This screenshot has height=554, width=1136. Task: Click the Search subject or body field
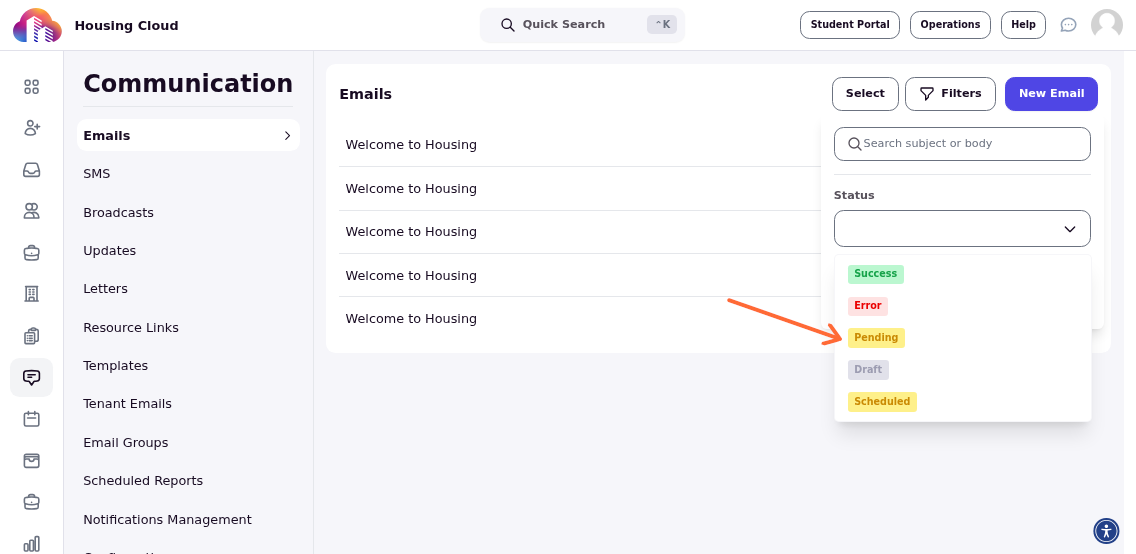(962, 144)
